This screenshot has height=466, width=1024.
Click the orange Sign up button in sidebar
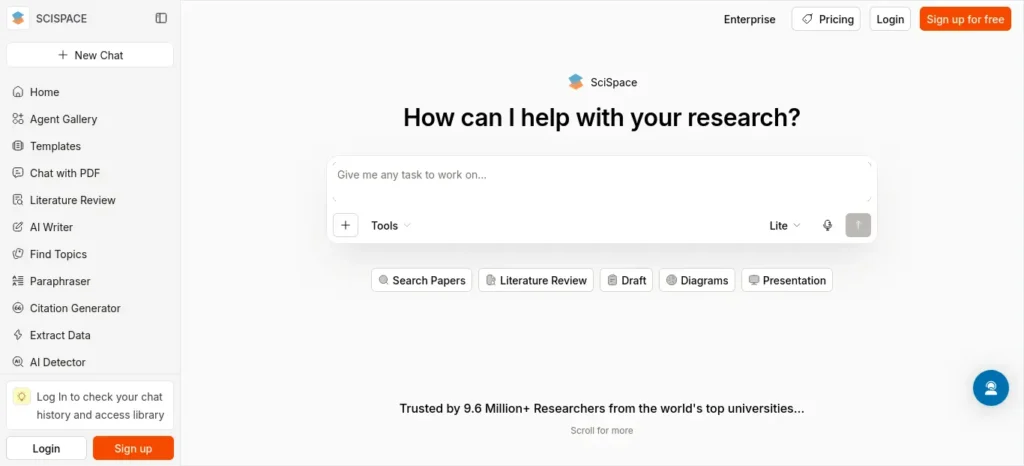coord(133,448)
